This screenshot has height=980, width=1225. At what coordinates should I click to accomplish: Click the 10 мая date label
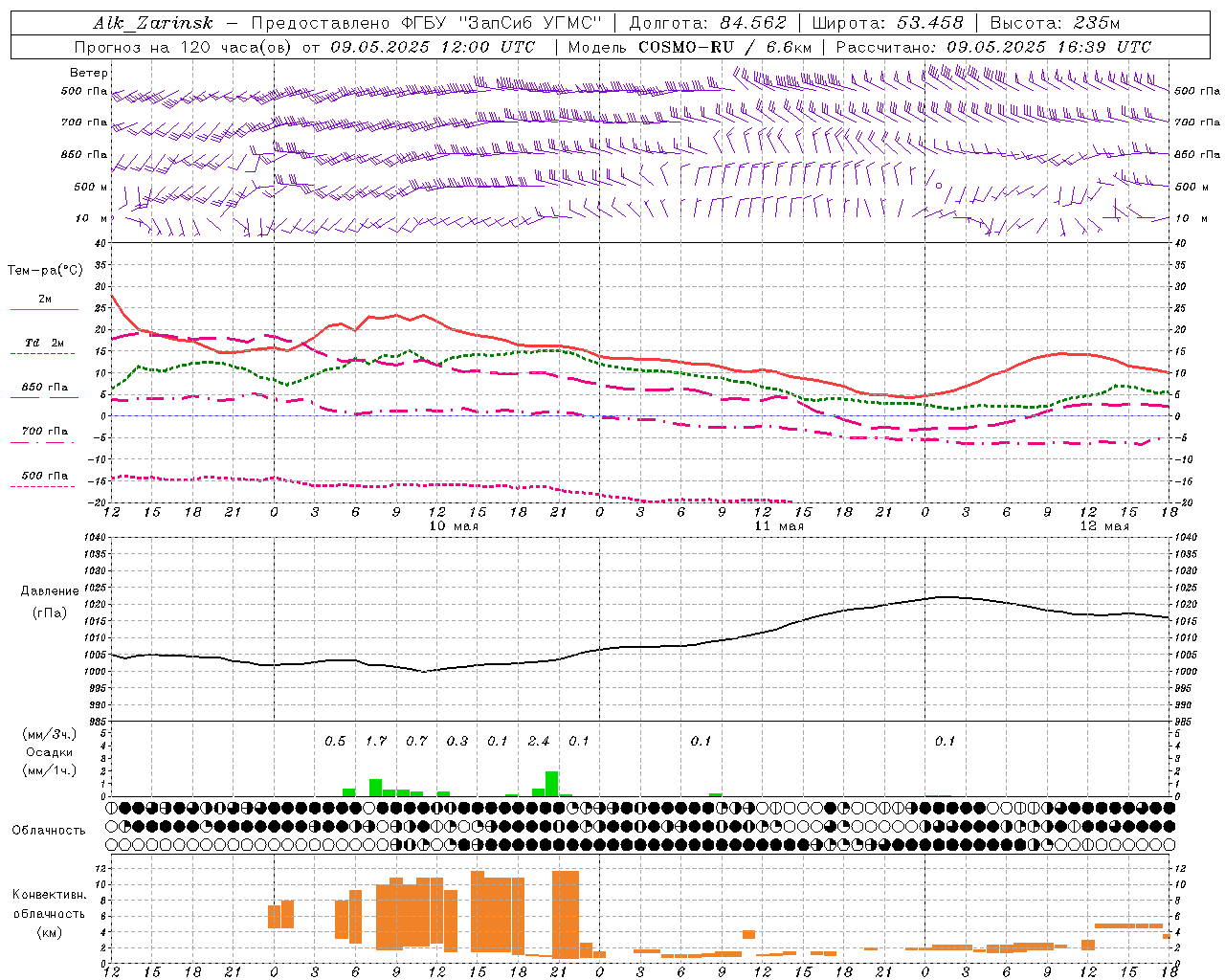pos(454,526)
